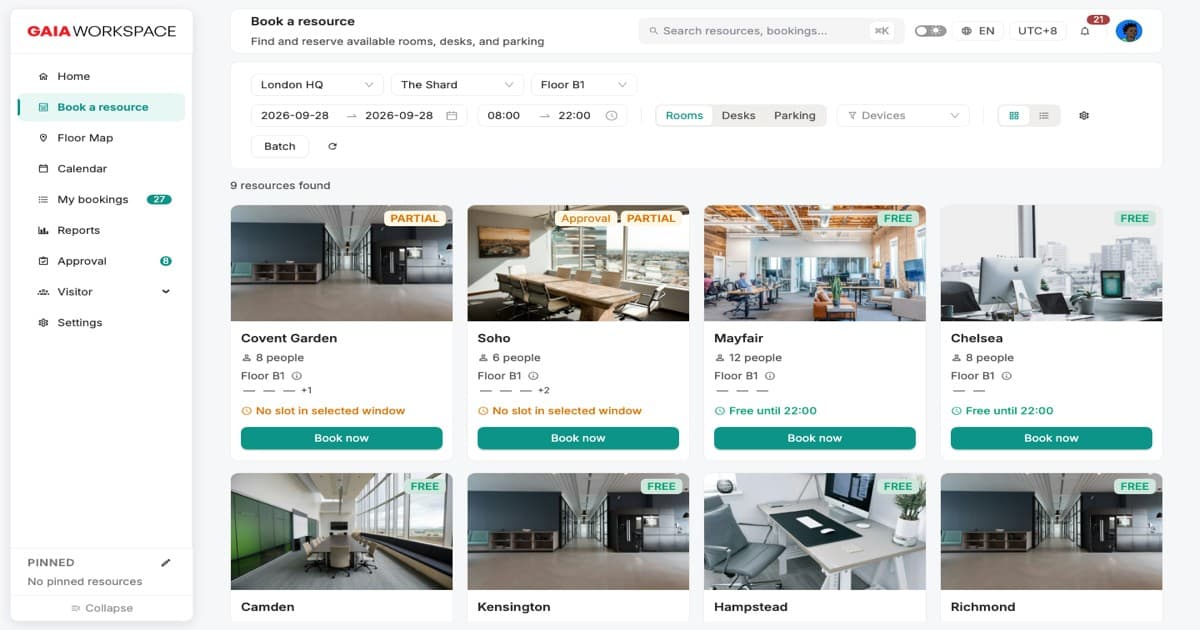Open the Camden room photo

[x=342, y=531]
